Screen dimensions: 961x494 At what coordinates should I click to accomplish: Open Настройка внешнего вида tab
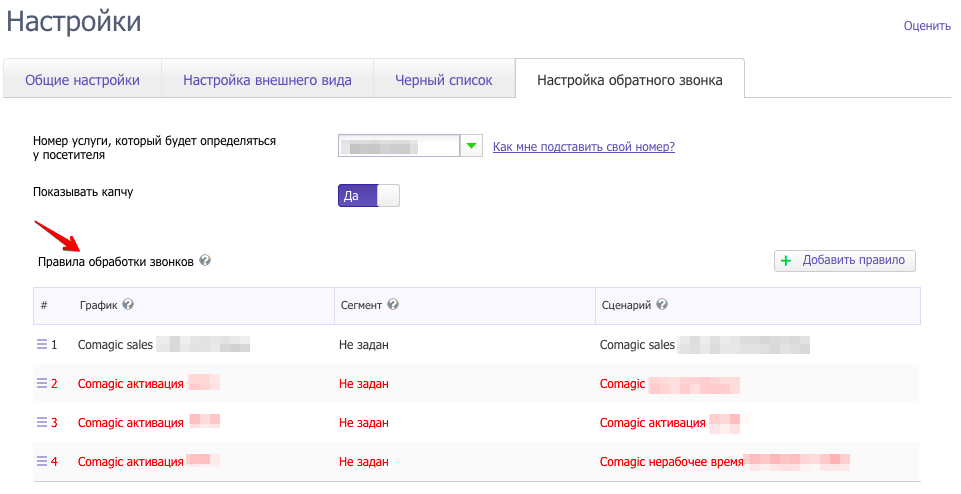pos(267,80)
